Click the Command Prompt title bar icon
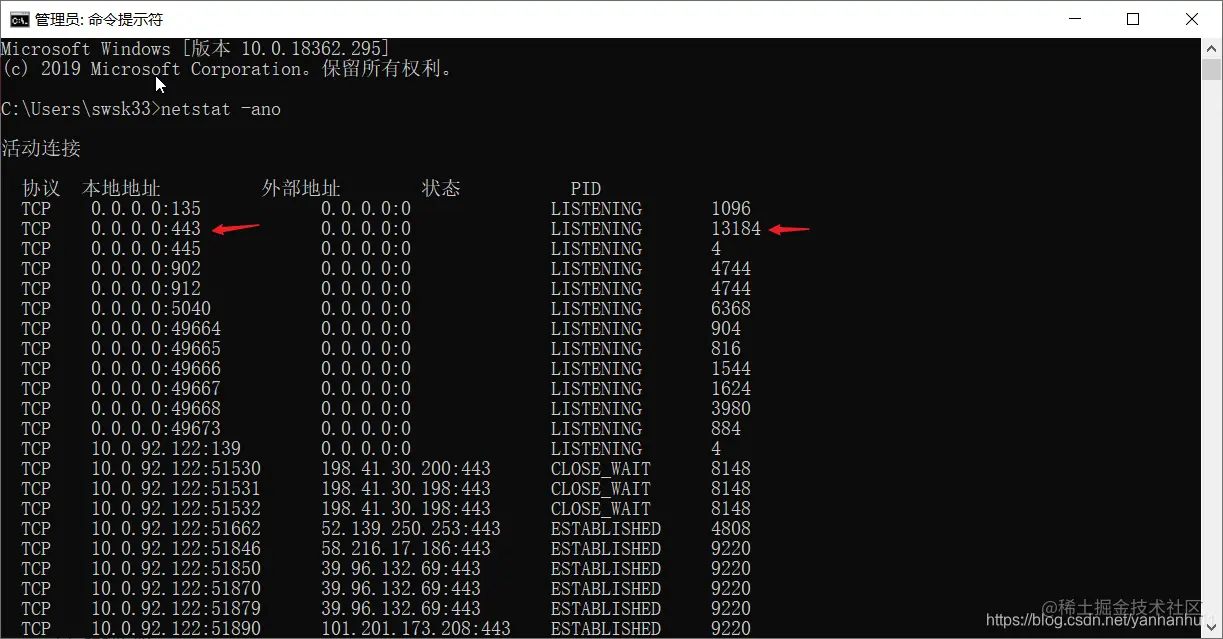 pyautogui.click(x=19, y=19)
